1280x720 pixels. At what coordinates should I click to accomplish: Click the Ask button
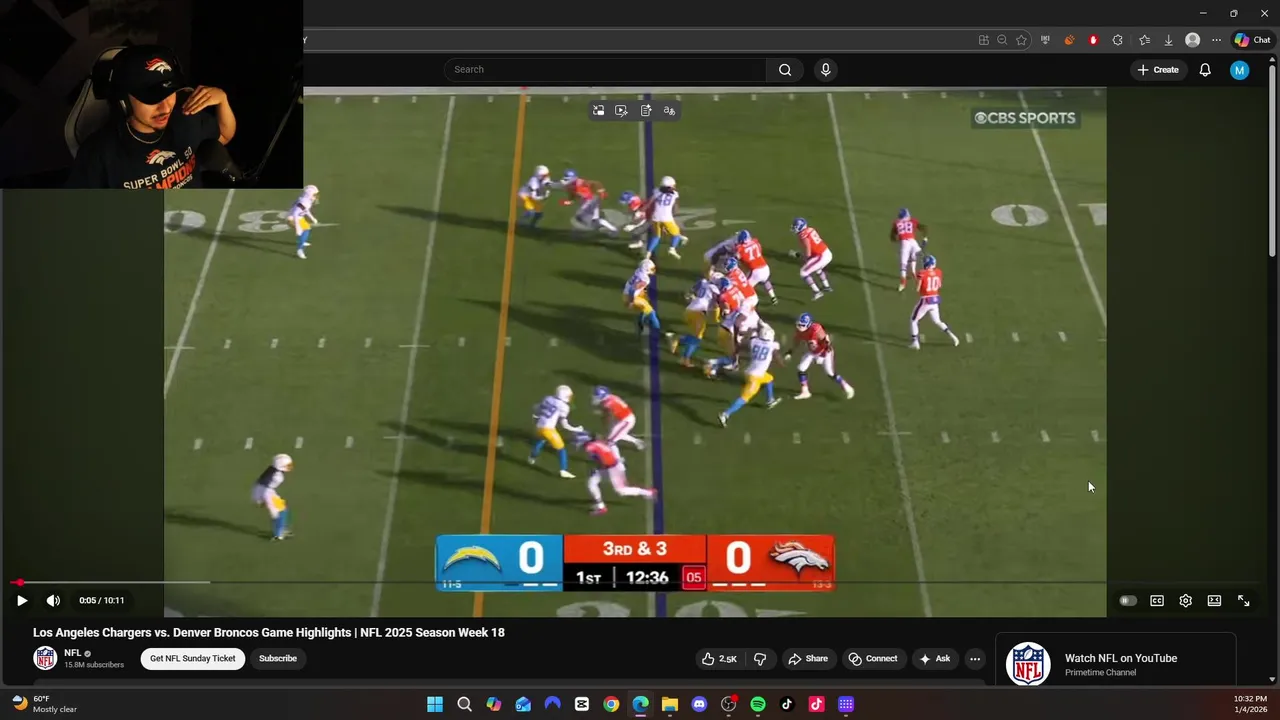(x=935, y=659)
